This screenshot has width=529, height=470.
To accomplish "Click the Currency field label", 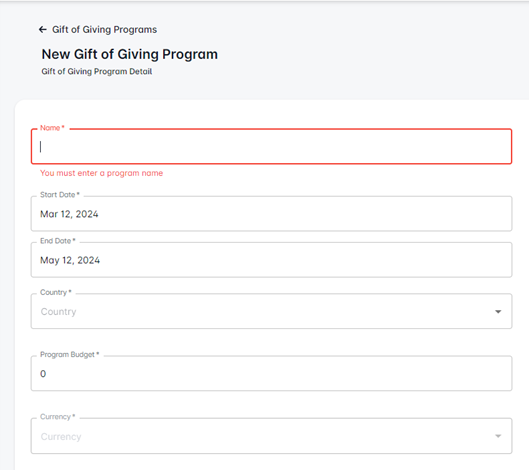I will [58, 417].
